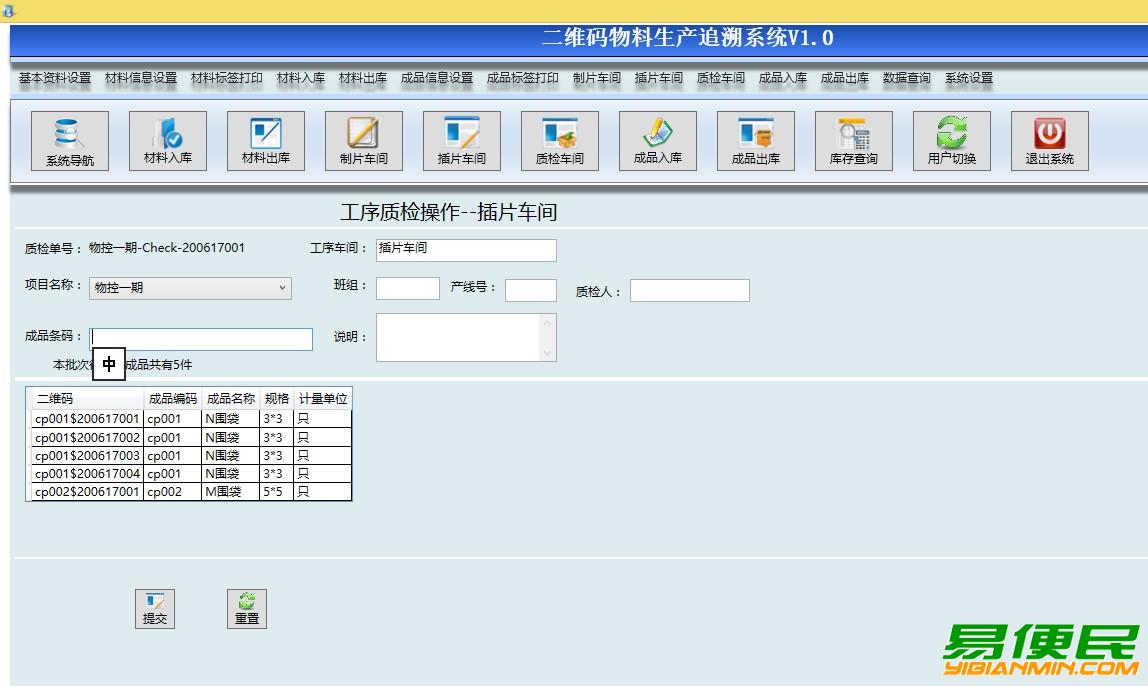
Task: Click the 材料出库 toolbar icon
Action: click(x=266, y=141)
